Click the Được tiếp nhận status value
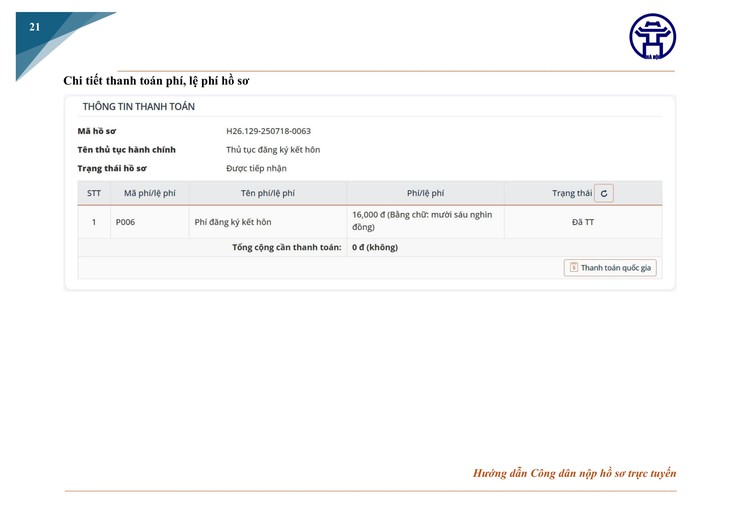The height and width of the screenshot is (523, 740). [x=256, y=168]
